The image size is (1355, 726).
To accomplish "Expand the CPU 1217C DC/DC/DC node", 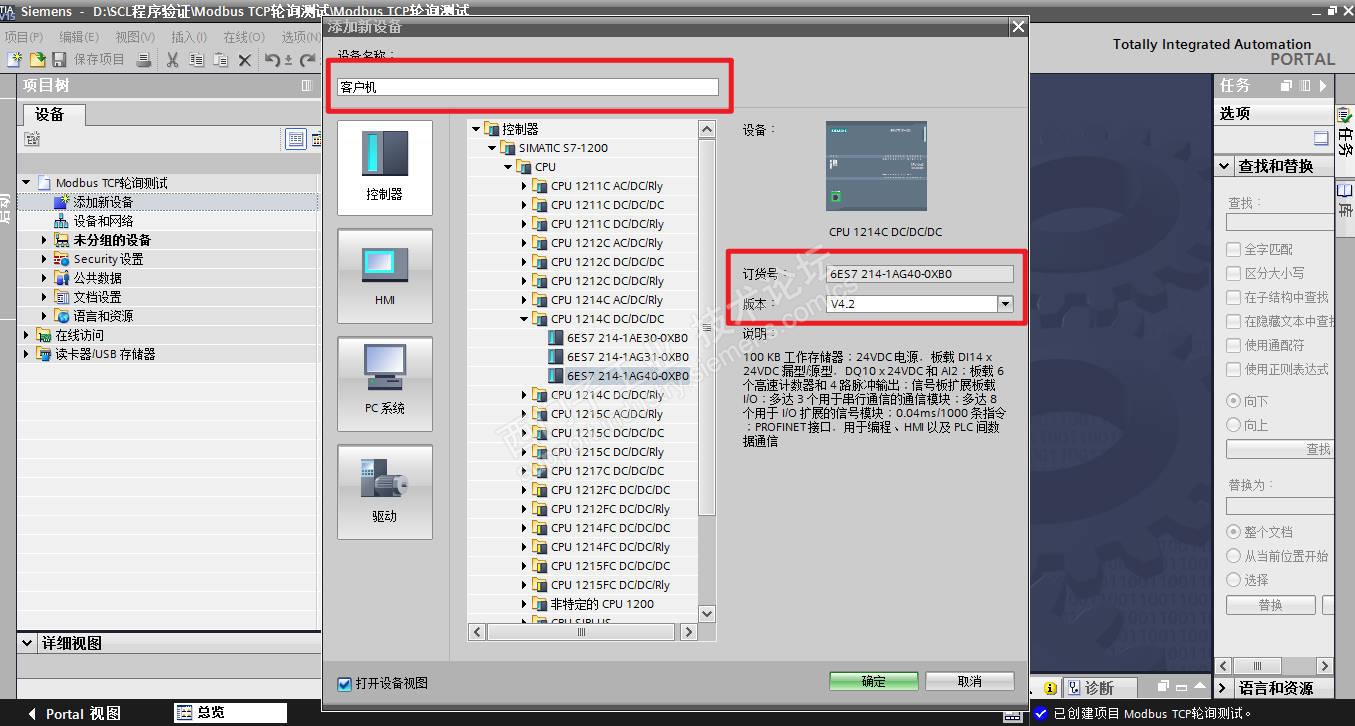I will click(x=524, y=471).
